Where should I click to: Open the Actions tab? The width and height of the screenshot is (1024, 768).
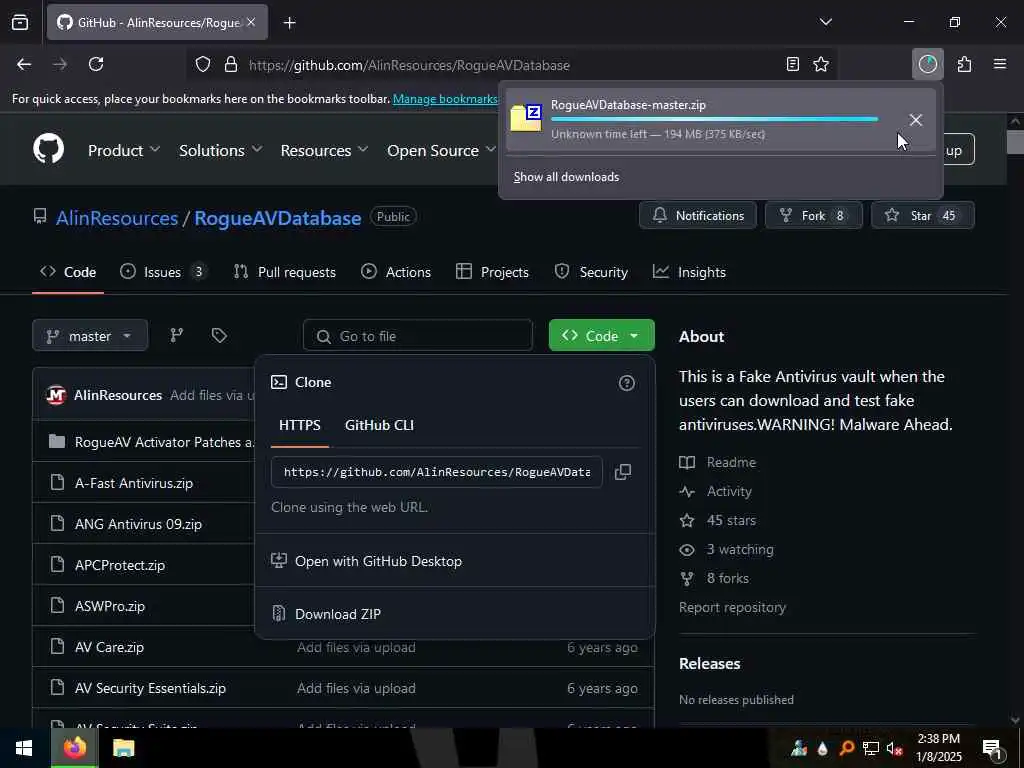point(396,272)
